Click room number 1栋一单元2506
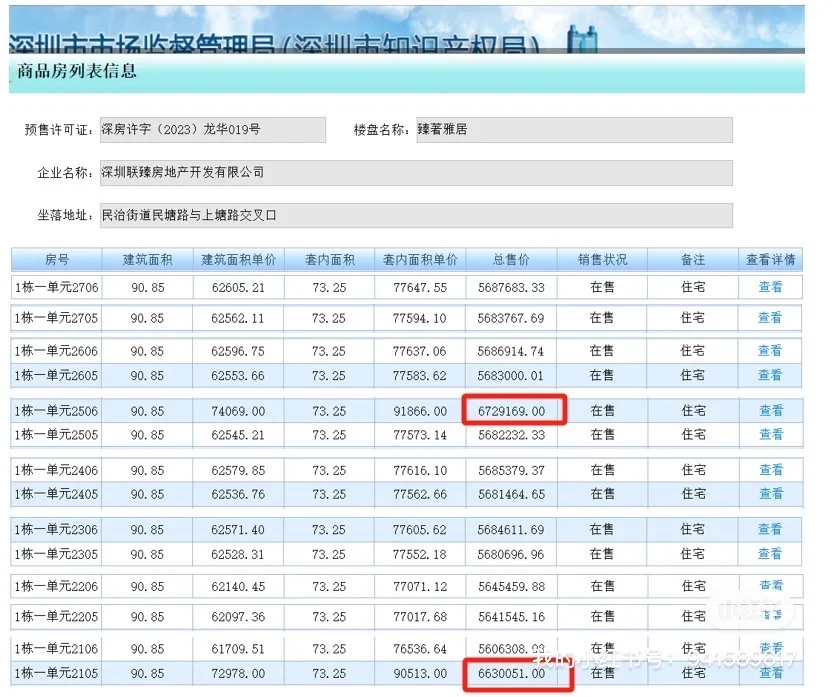832x697 pixels. [56, 411]
